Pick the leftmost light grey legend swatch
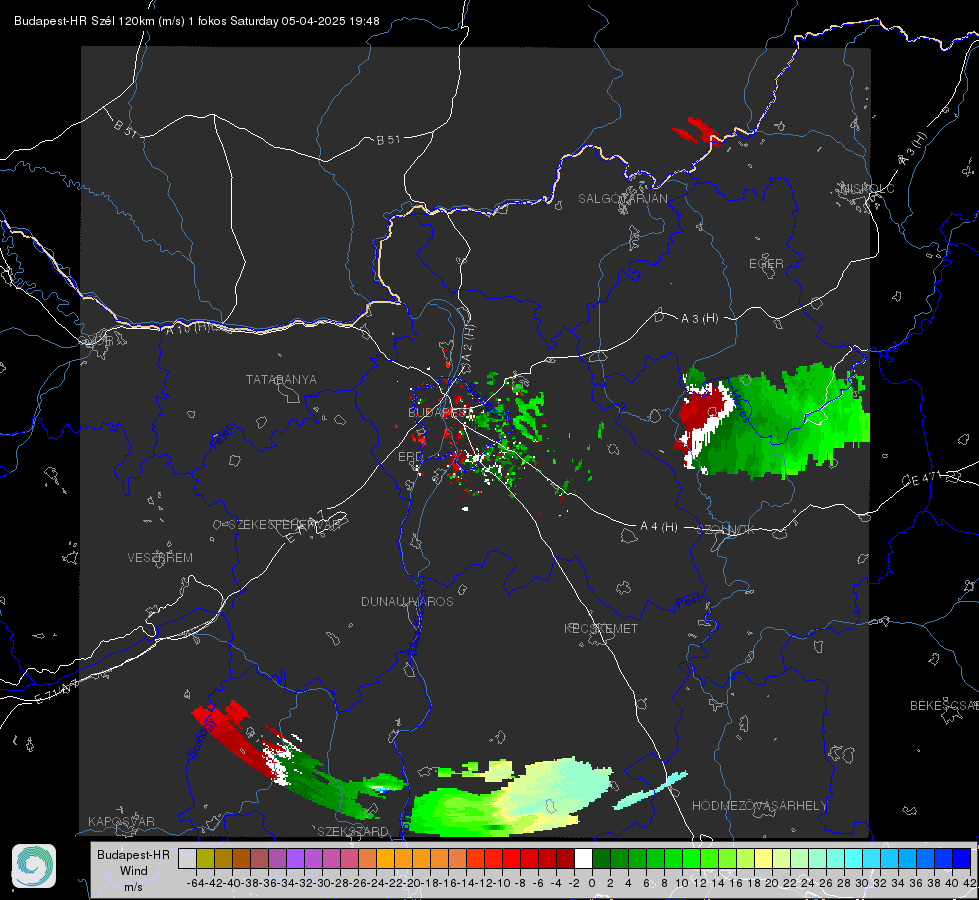The width and height of the screenshot is (979, 900). [x=187, y=858]
